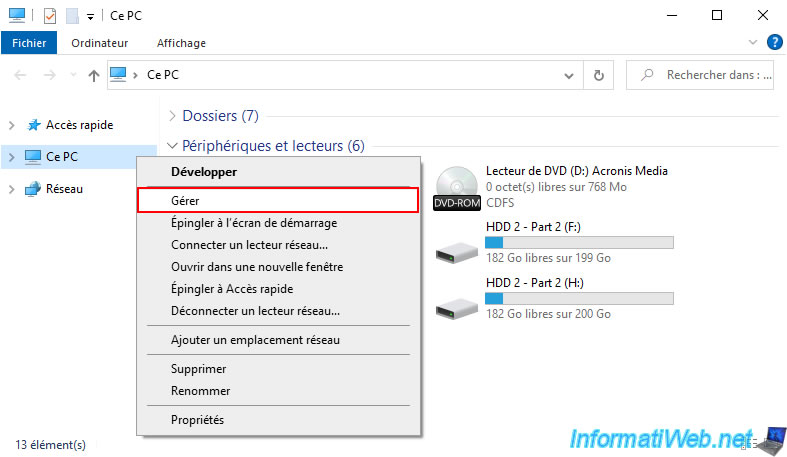Click the Up arrow navigation icon
Screen dimensions: 787x457
pos(94,75)
